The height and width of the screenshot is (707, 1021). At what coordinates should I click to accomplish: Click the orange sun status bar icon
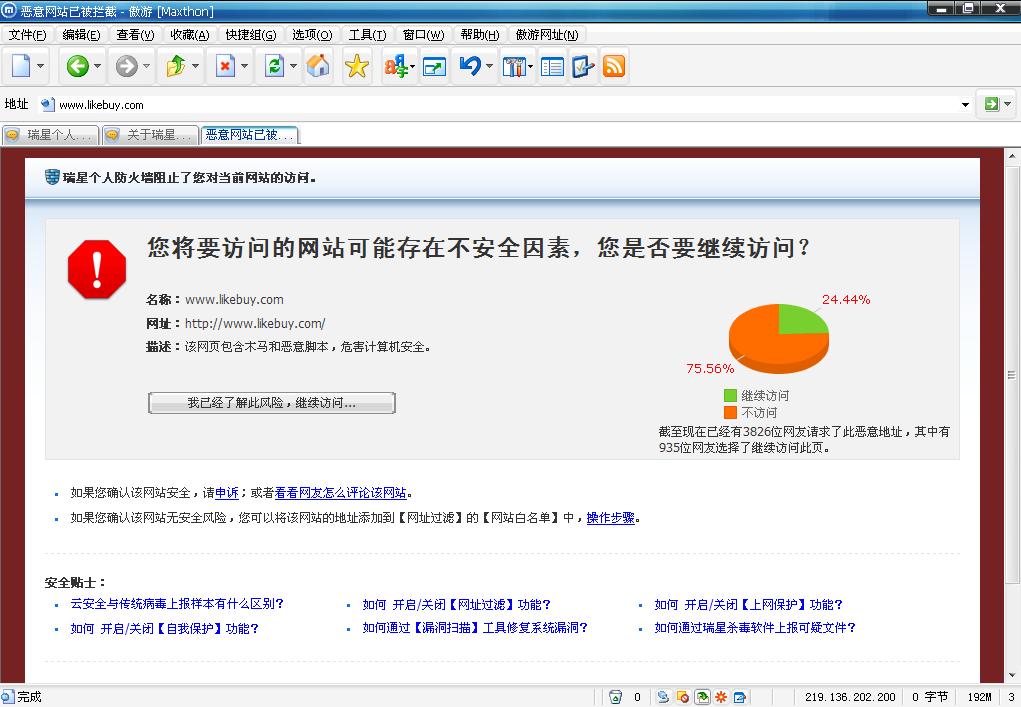pyautogui.click(x=721, y=697)
